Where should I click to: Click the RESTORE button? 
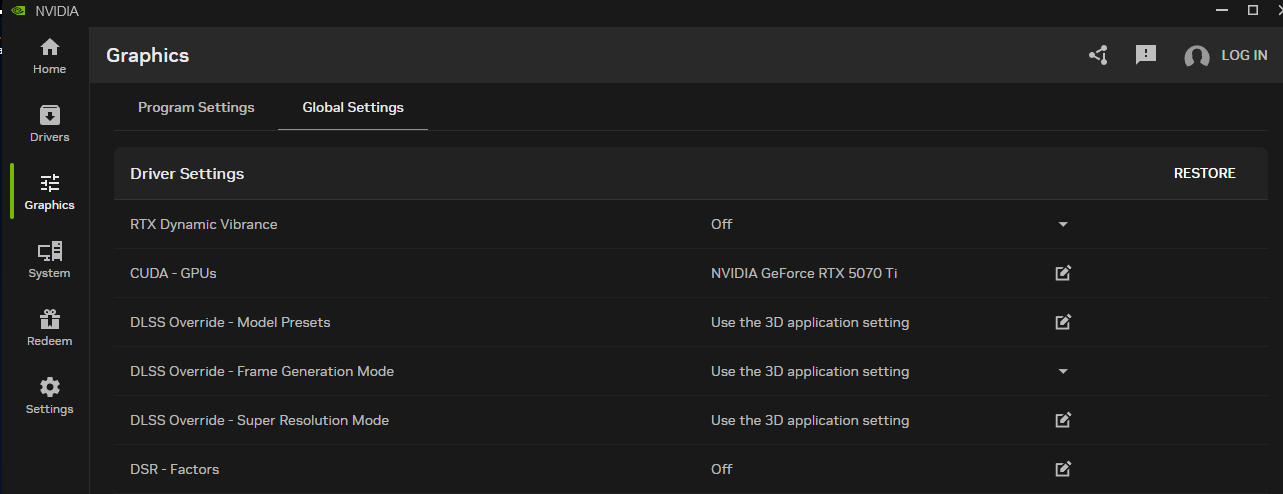[1204, 173]
